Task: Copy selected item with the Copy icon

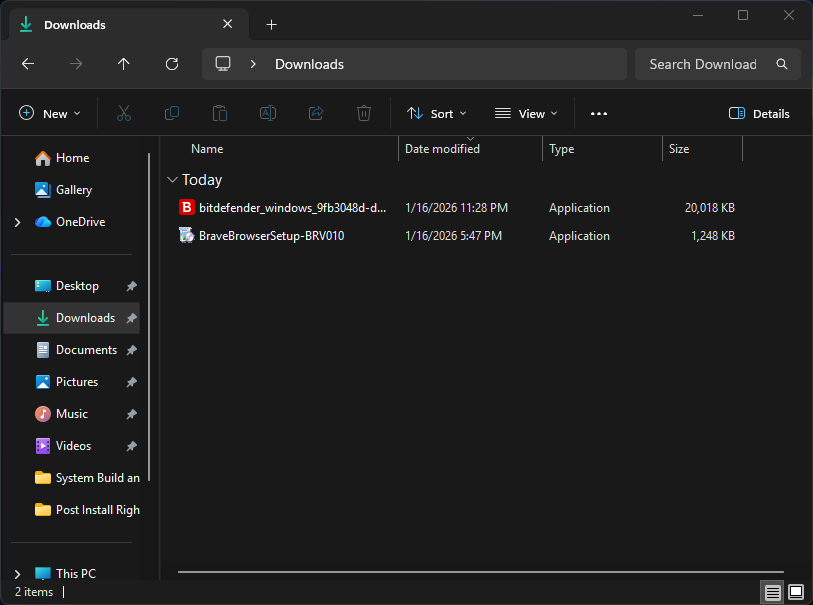Action: [171, 113]
